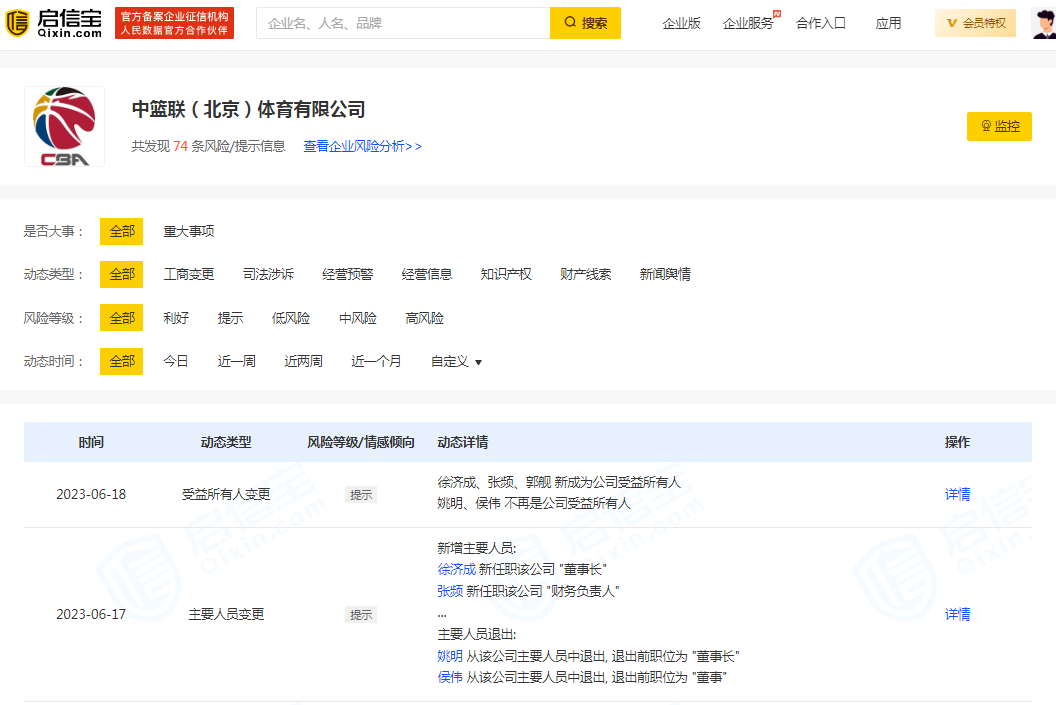
Task: Select the 工商变更 dynamic type filter
Action: 190,274
